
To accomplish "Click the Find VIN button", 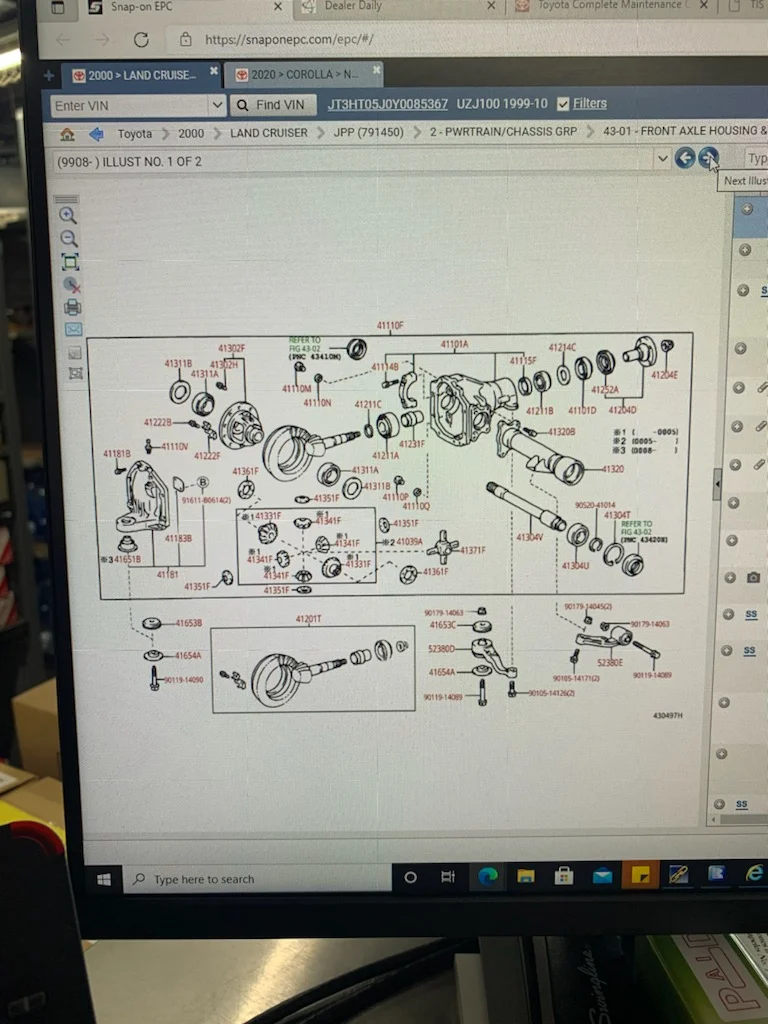I will point(273,104).
